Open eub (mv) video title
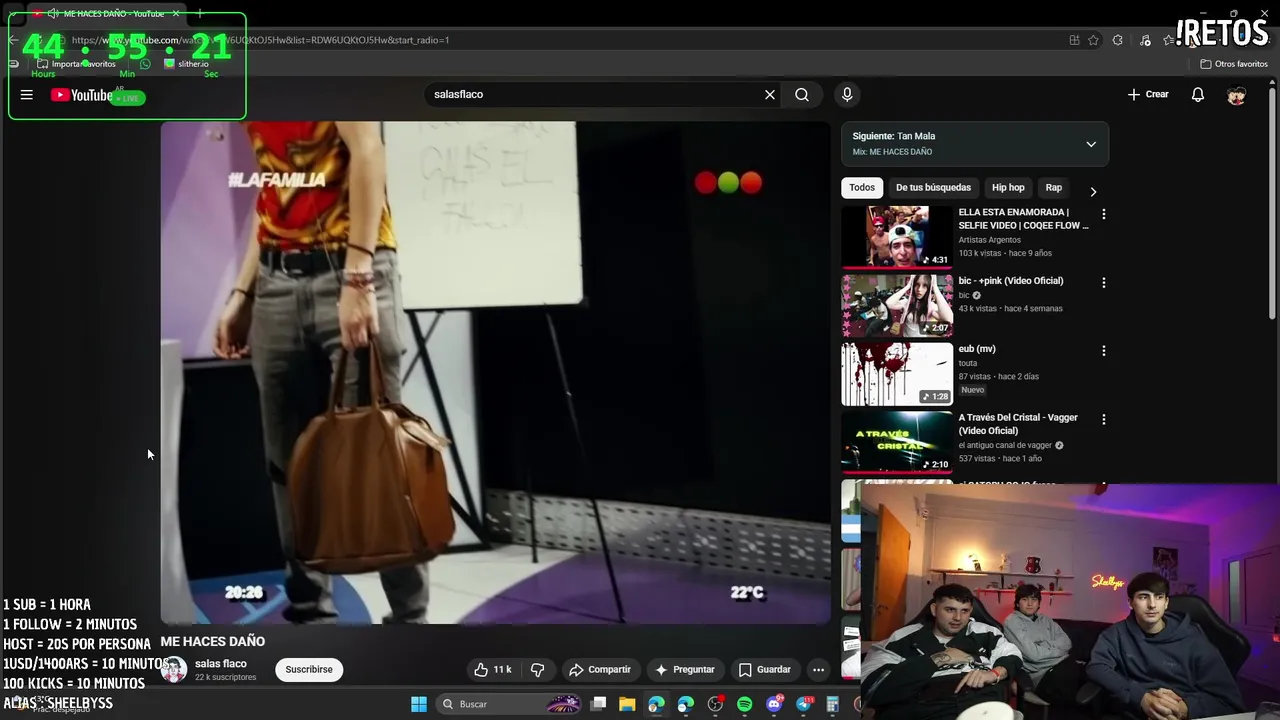 (x=977, y=349)
